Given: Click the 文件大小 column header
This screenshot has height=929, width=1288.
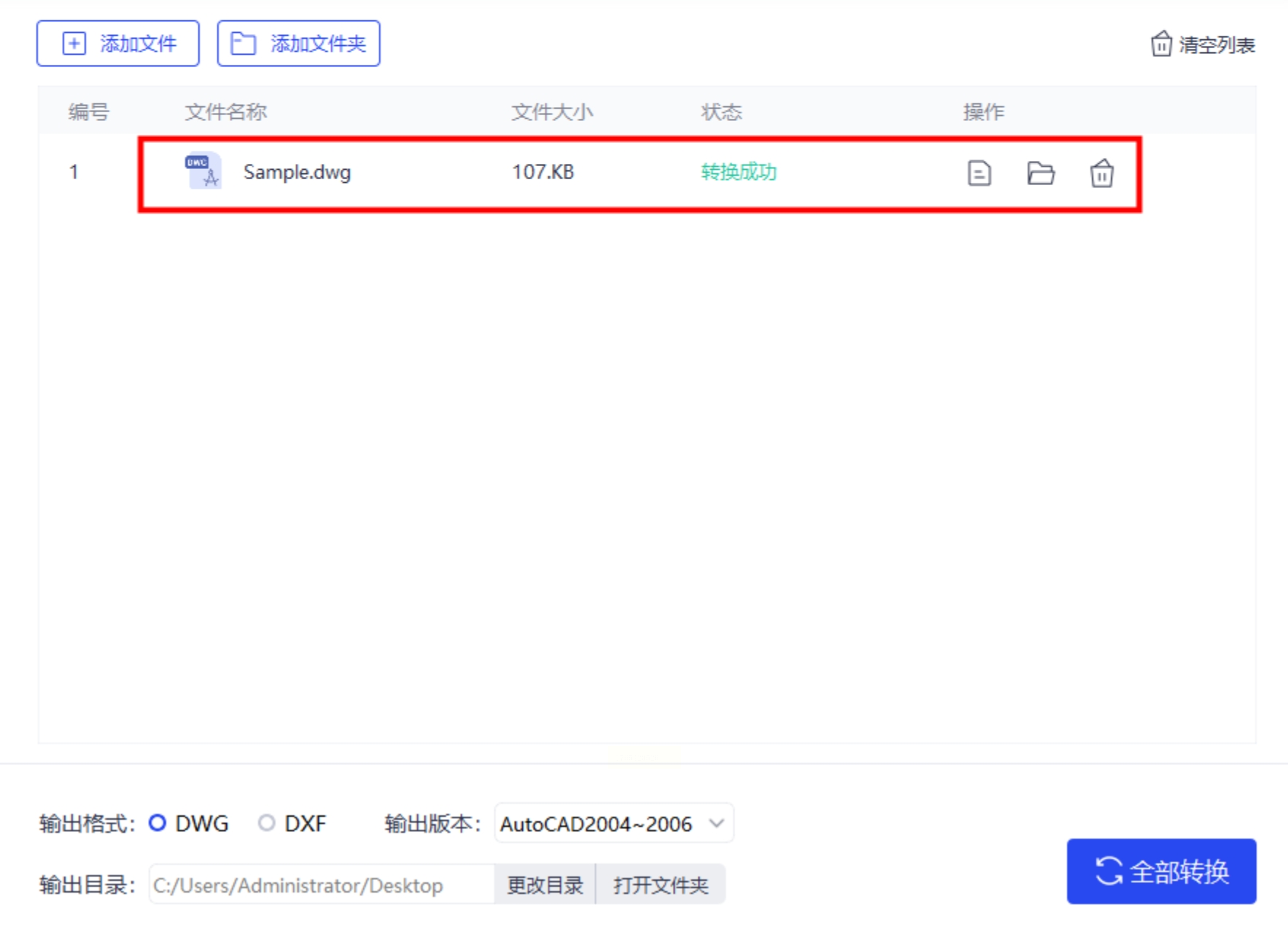Looking at the screenshot, I should tap(552, 111).
